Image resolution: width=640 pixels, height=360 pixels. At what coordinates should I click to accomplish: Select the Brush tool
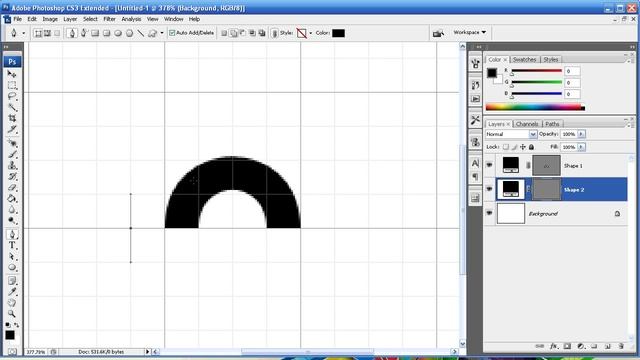point(12,154)
